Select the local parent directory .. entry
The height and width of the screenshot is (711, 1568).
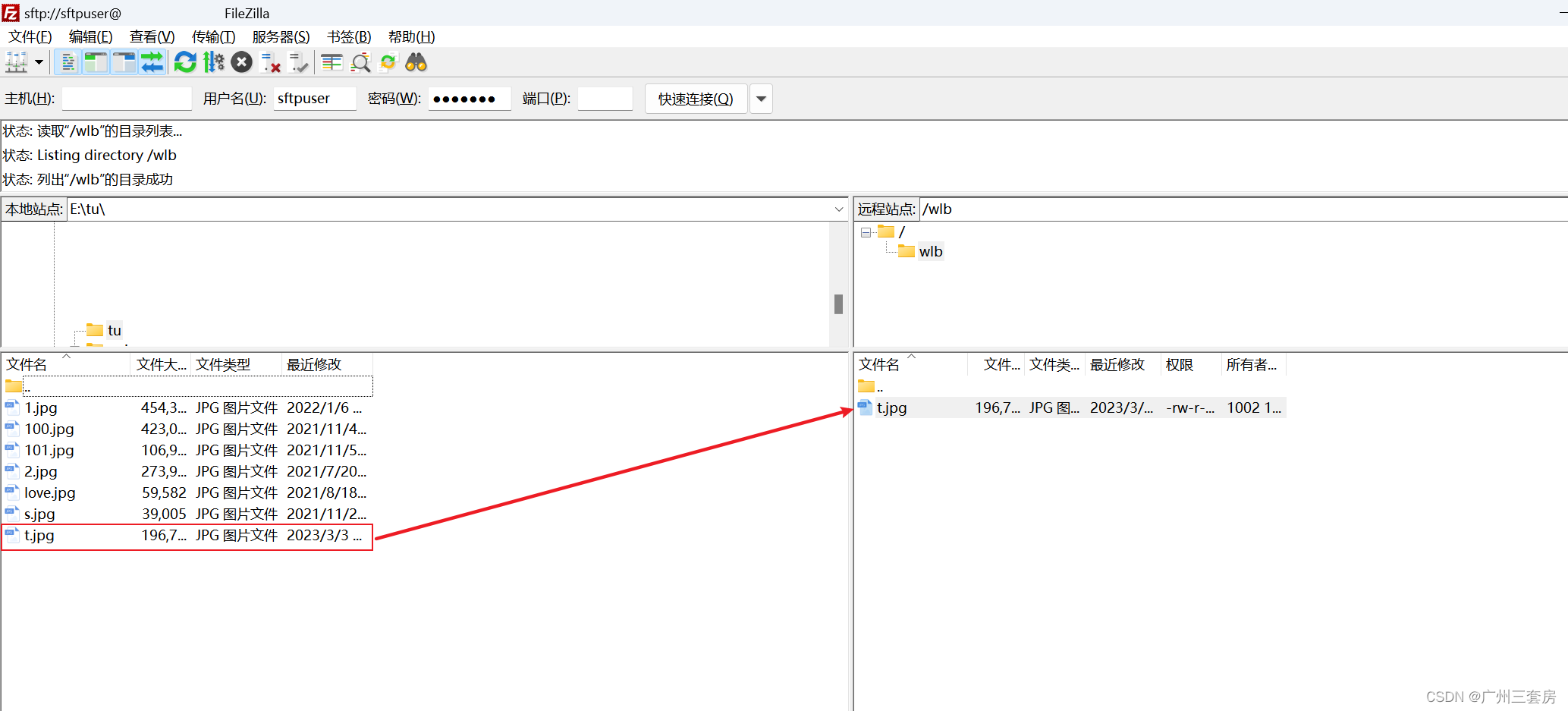(x=188, y=386)
